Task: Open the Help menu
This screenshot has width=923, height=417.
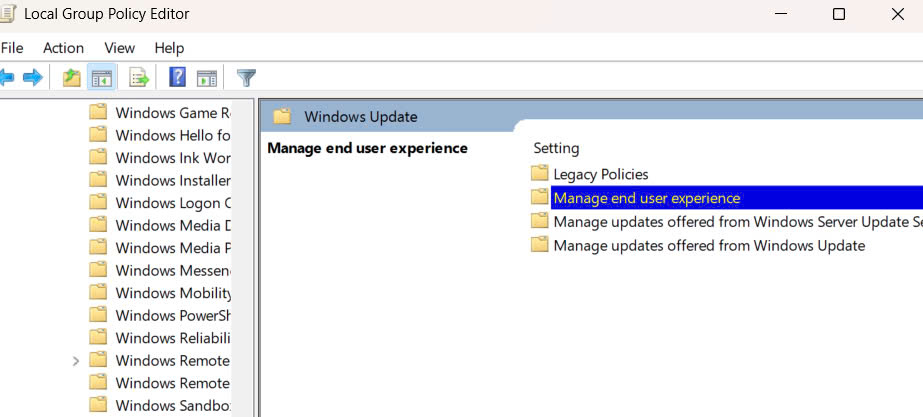Action: tap(169, 48)
